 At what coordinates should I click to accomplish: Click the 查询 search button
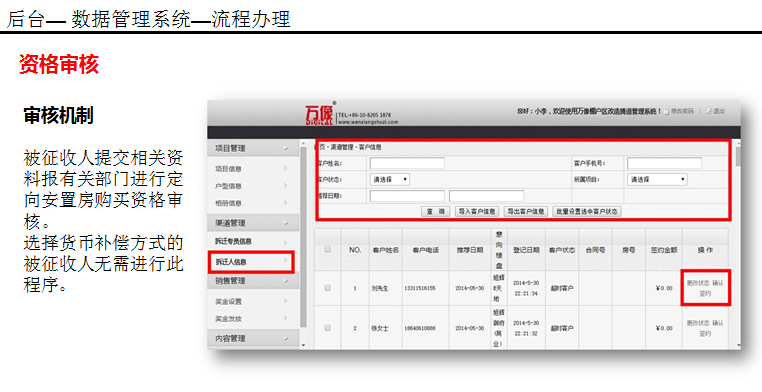[x=435, y=211]
